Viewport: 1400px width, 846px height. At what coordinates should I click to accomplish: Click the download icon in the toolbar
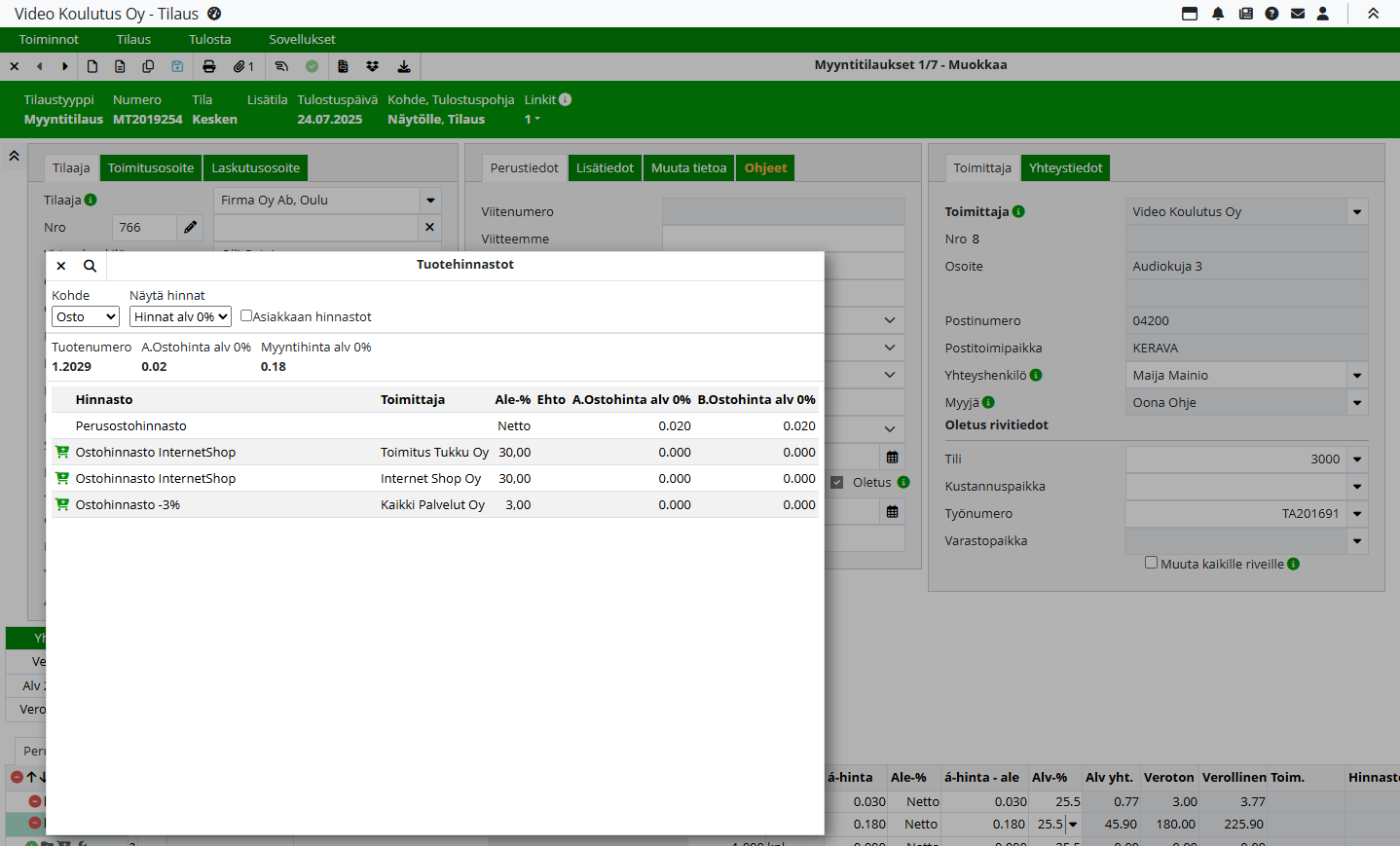coord(404,66)
